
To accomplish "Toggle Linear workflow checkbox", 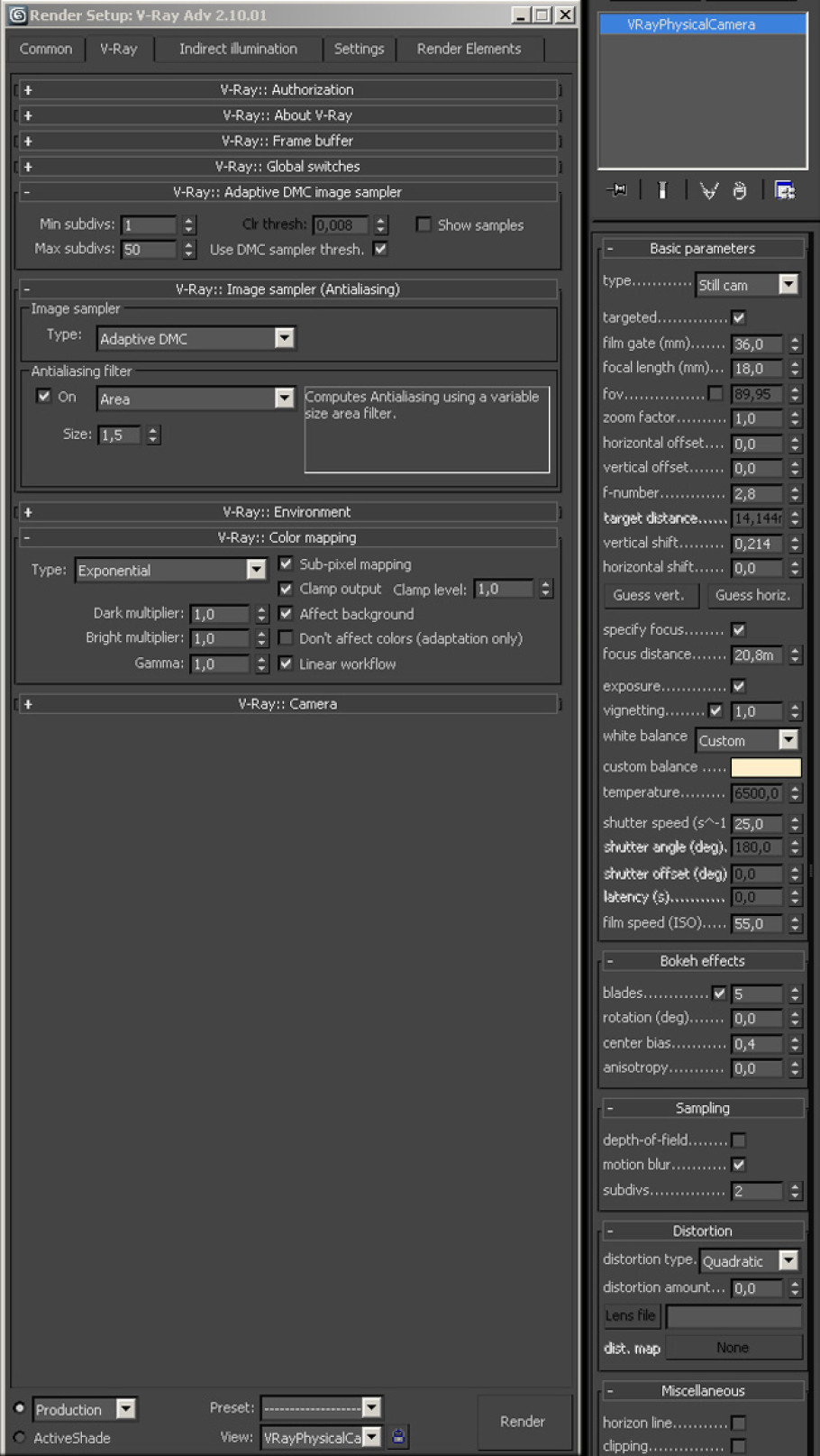I will [286, 664].
